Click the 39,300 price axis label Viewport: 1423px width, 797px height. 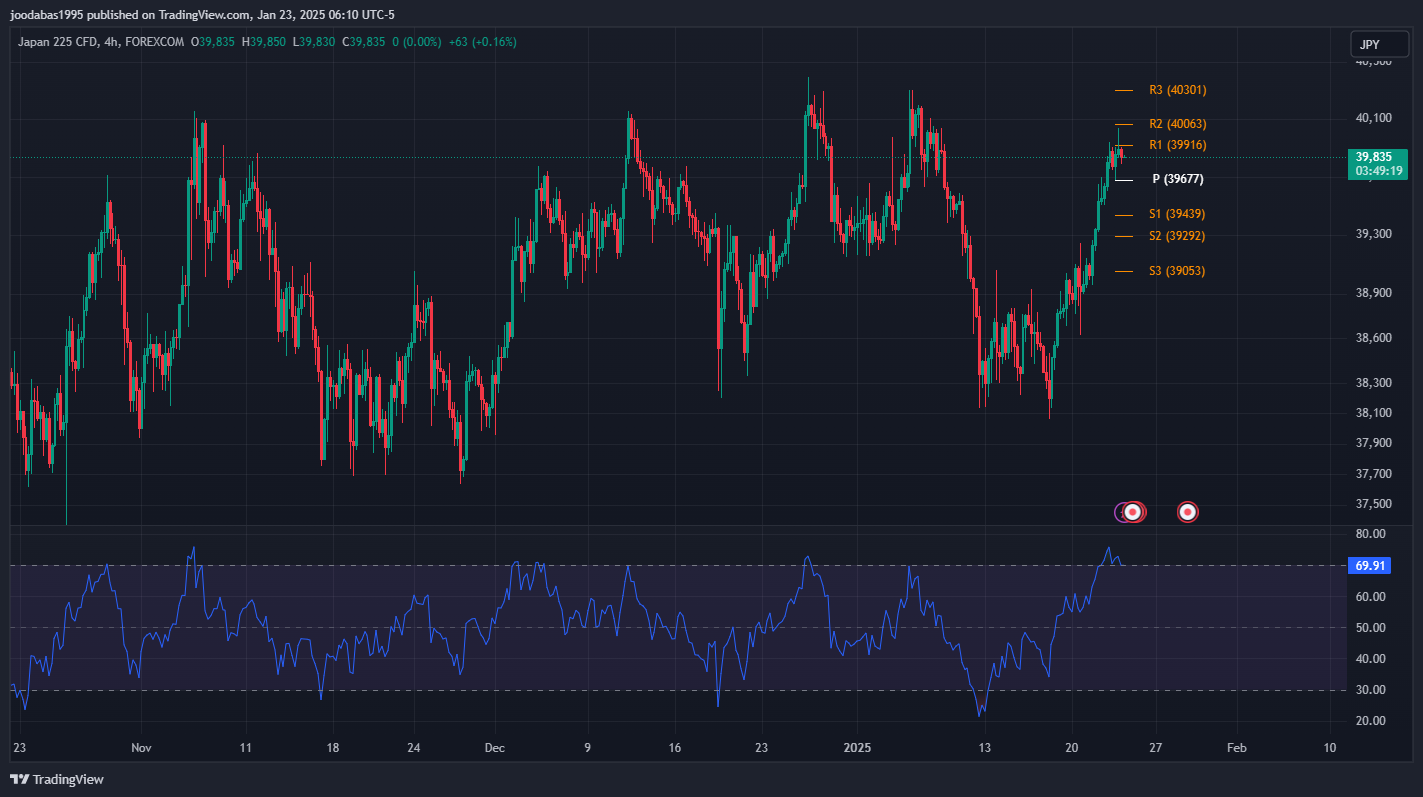click(1373, 234)
